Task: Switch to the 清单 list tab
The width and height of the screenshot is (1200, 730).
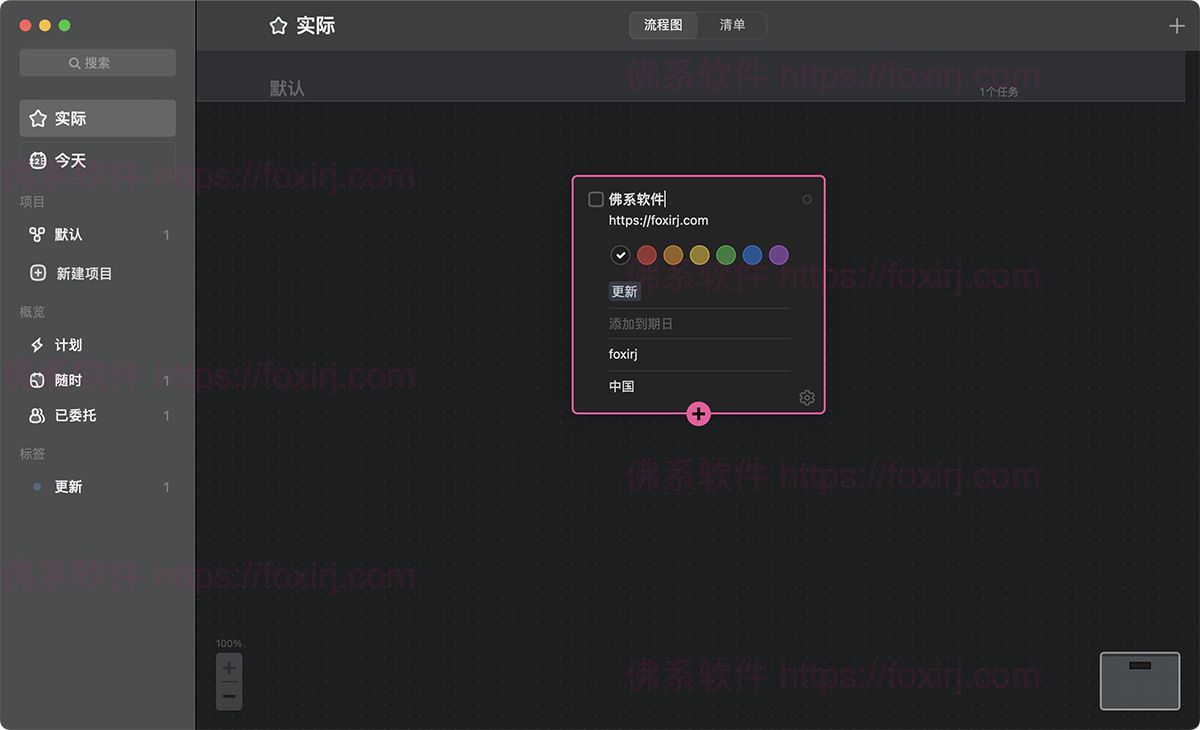Action: pos(733,25)
